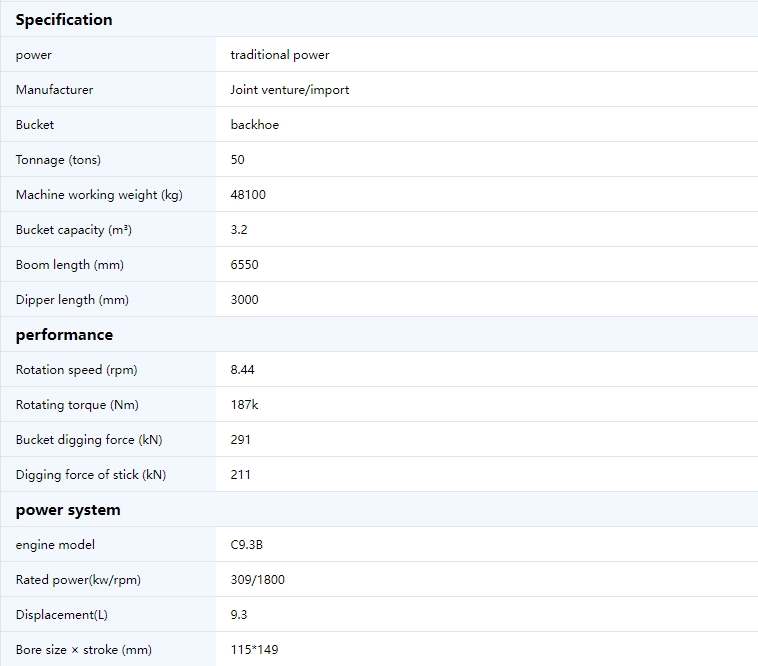Click the power system section heading

pos(68,510)
